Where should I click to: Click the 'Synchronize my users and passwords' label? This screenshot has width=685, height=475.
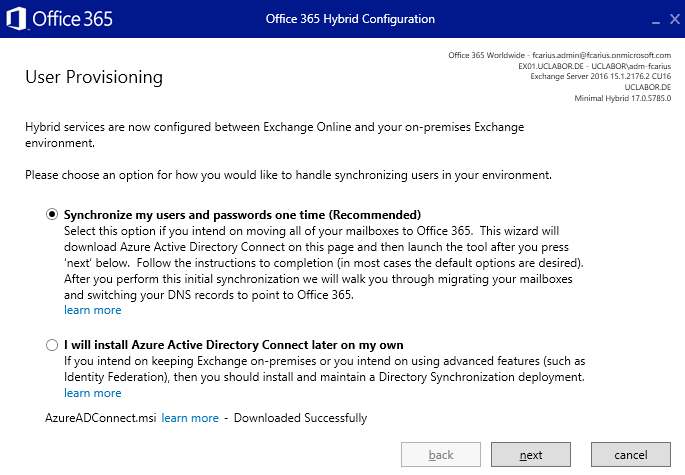tap(242, 215)
